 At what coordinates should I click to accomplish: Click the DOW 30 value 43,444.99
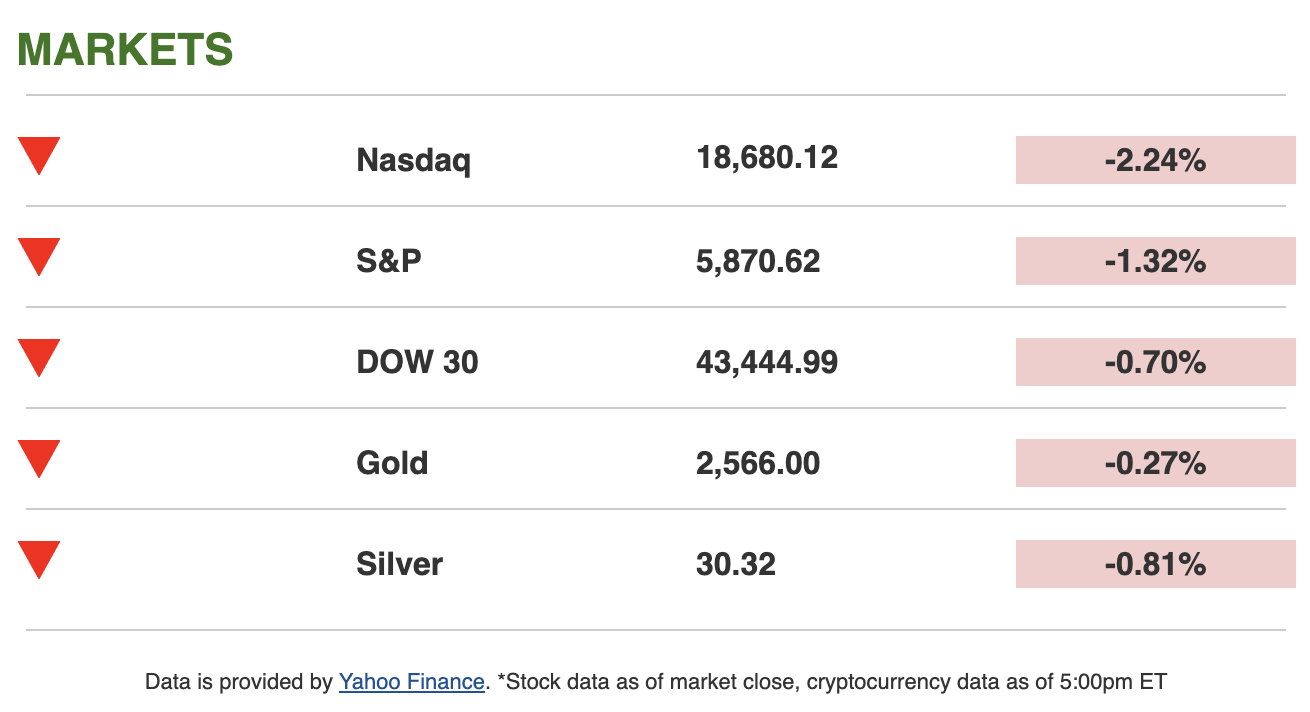767,362
